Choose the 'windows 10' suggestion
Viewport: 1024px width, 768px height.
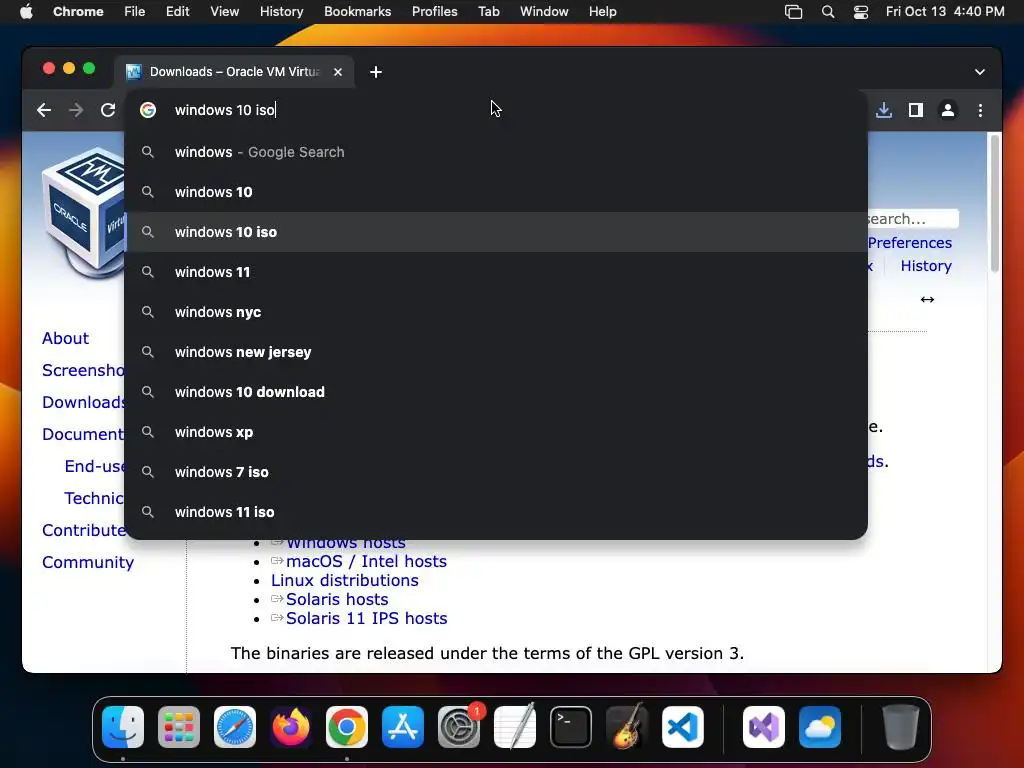(x=496, y=192)
